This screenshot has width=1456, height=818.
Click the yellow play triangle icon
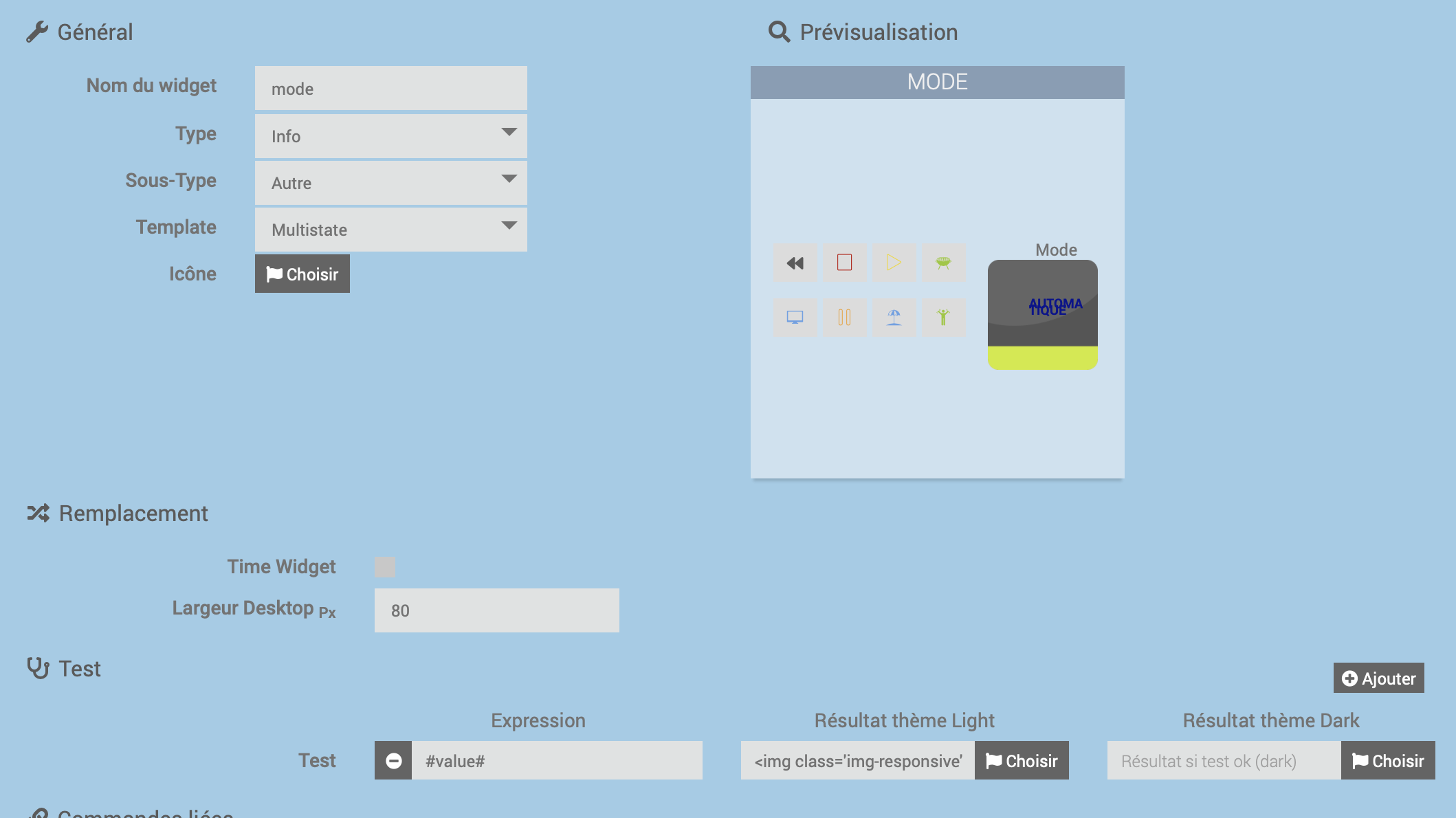[x=894, y=263]
